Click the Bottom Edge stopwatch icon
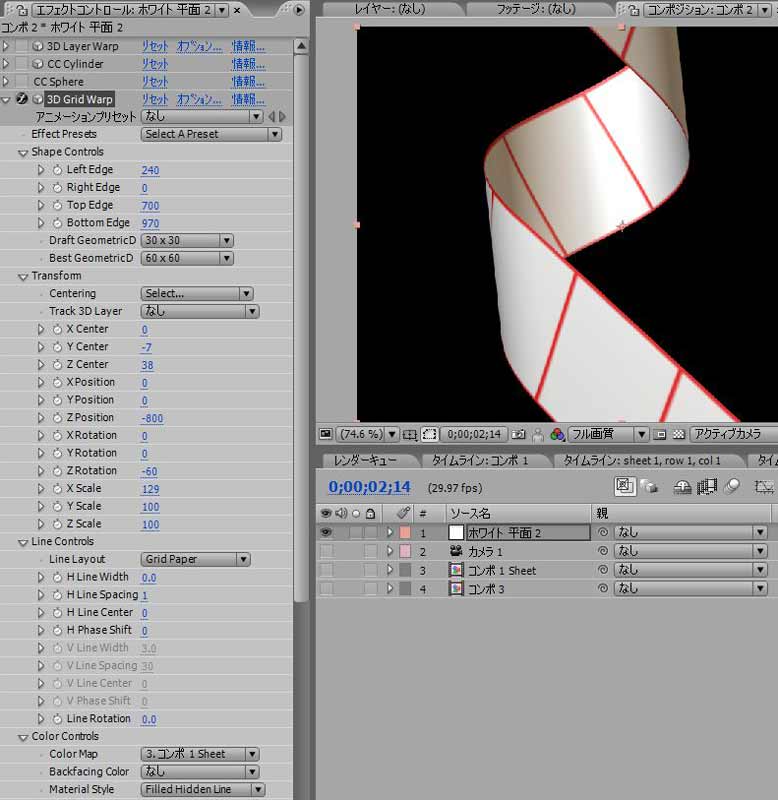Screen dimensions: 778x800 (x=57, y=223)
